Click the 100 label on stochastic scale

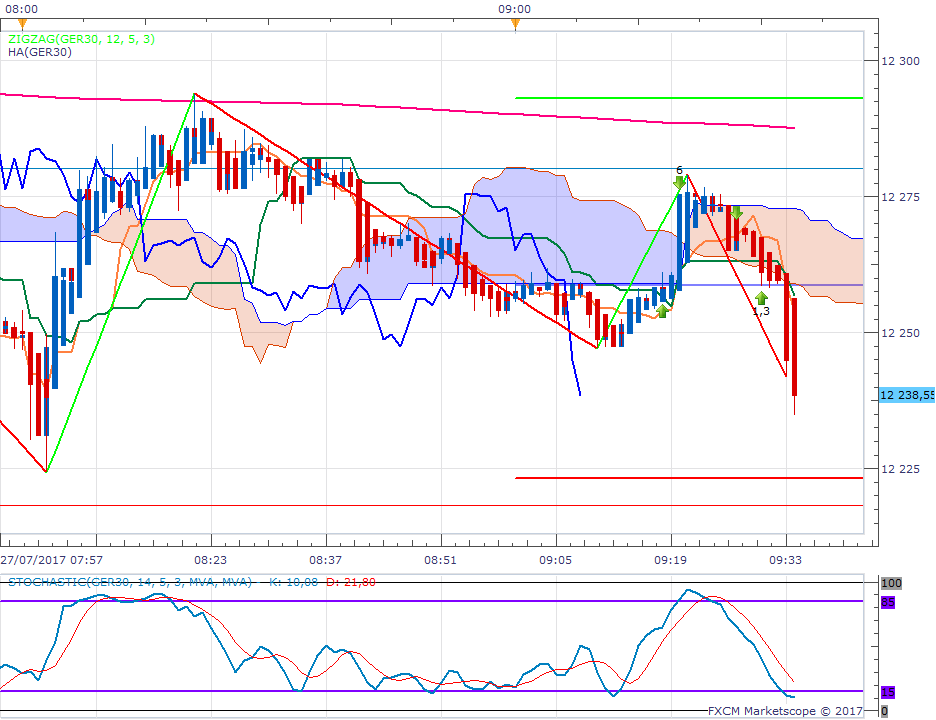[x=889, y=583]
